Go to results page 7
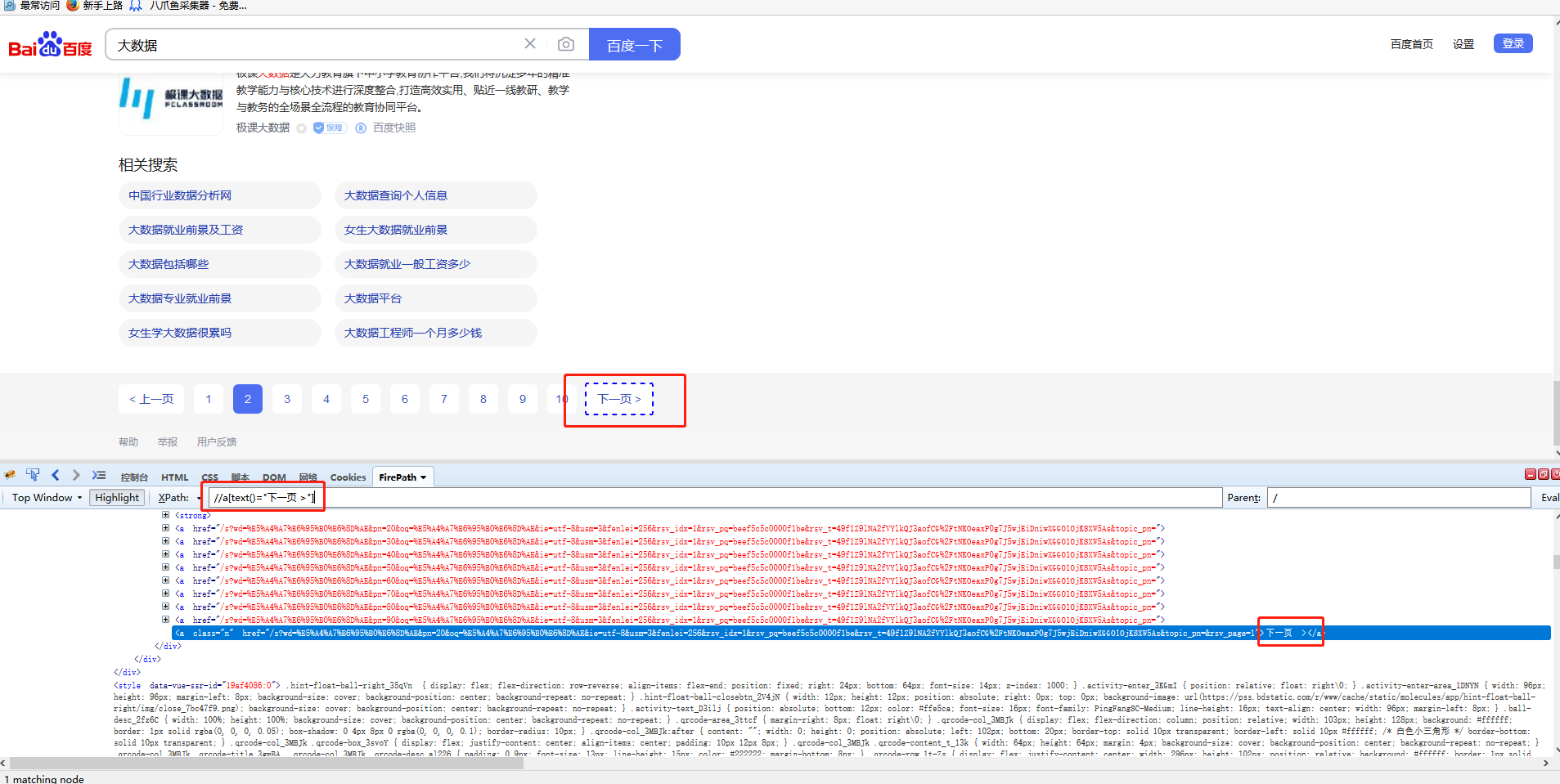This screenshot has height=784, width=1560. [x=444, y=399]
